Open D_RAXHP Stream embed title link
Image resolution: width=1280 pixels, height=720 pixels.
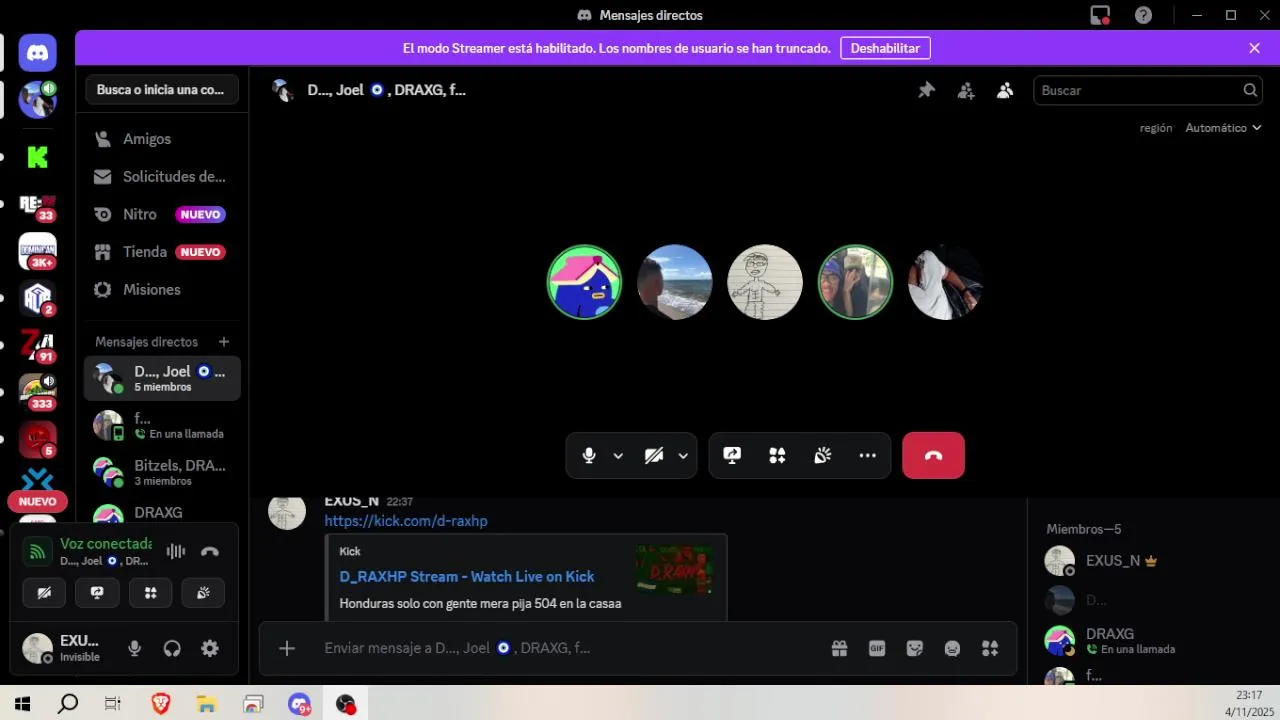click(x=467, y=577)
